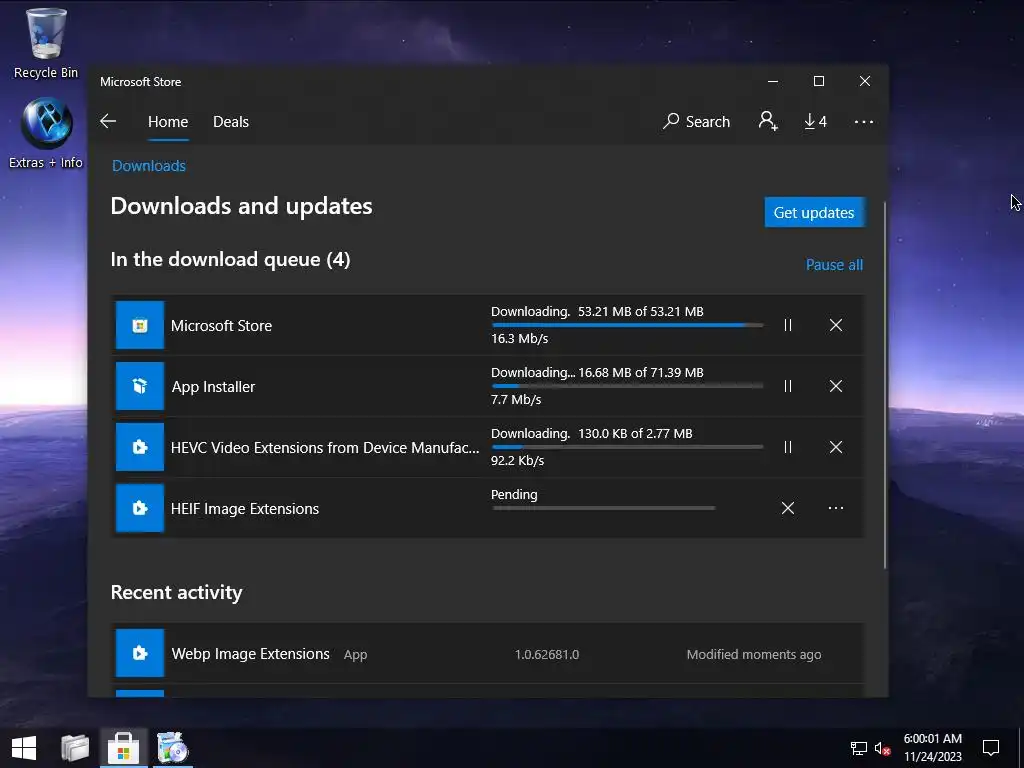
Task: Open the Extras + Info desktop icon
Action: tap(46, 134)
